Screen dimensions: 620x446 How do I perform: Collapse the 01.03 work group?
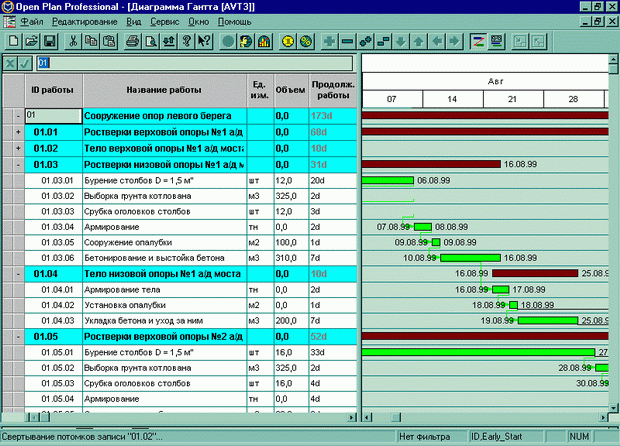pos(17,164)
